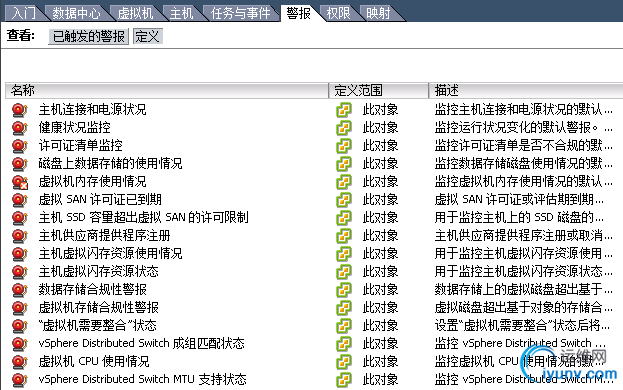
Task: Select alarm name 虚拟 SAN 许可证已到期
Action: pos(100,199)
